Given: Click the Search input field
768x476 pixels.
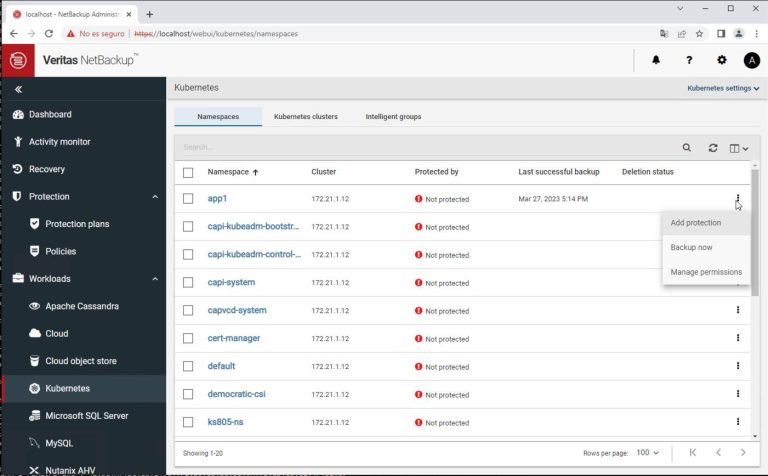Looking at the screenshot, I should (x=420, y=147).
